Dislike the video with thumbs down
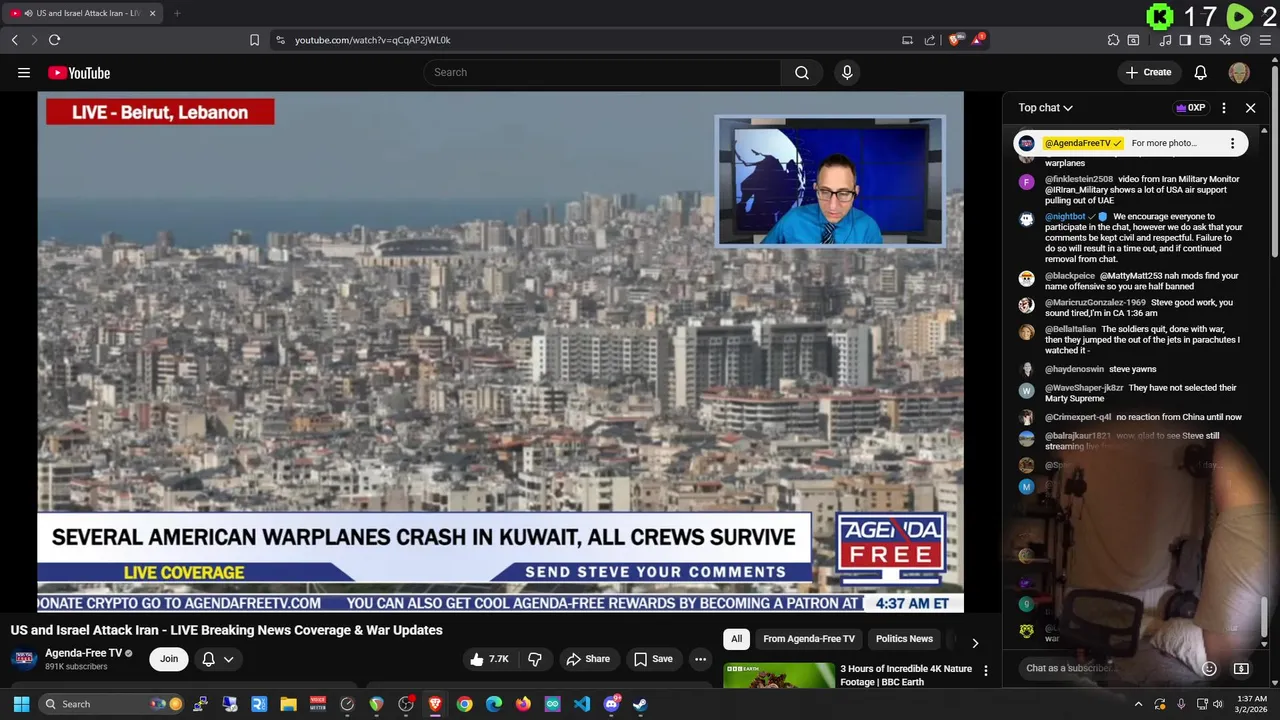 click(535, 659)
